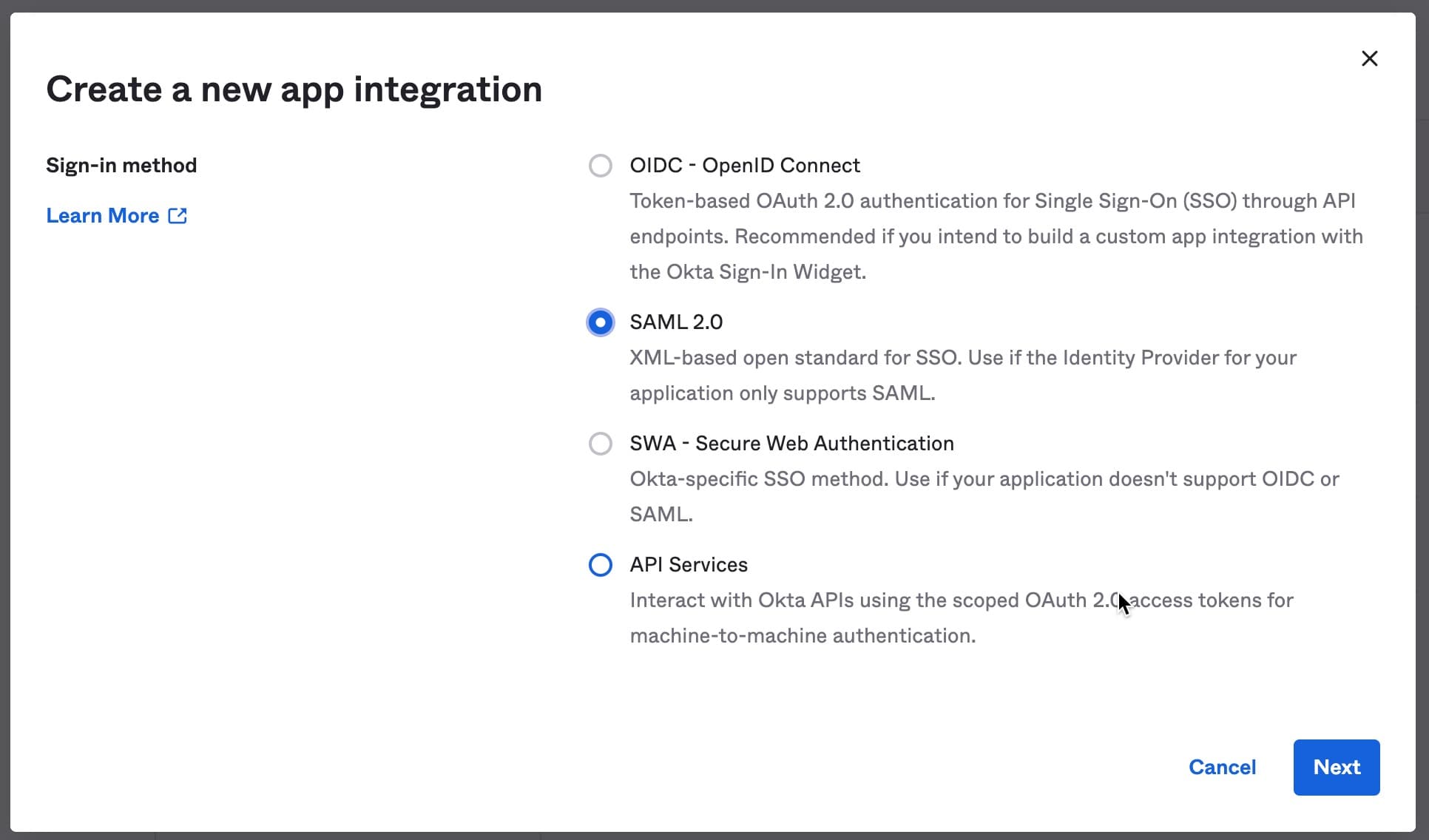Click the Cancel button
Viewport: 1429px width, 840px height.
[1222, 767]
